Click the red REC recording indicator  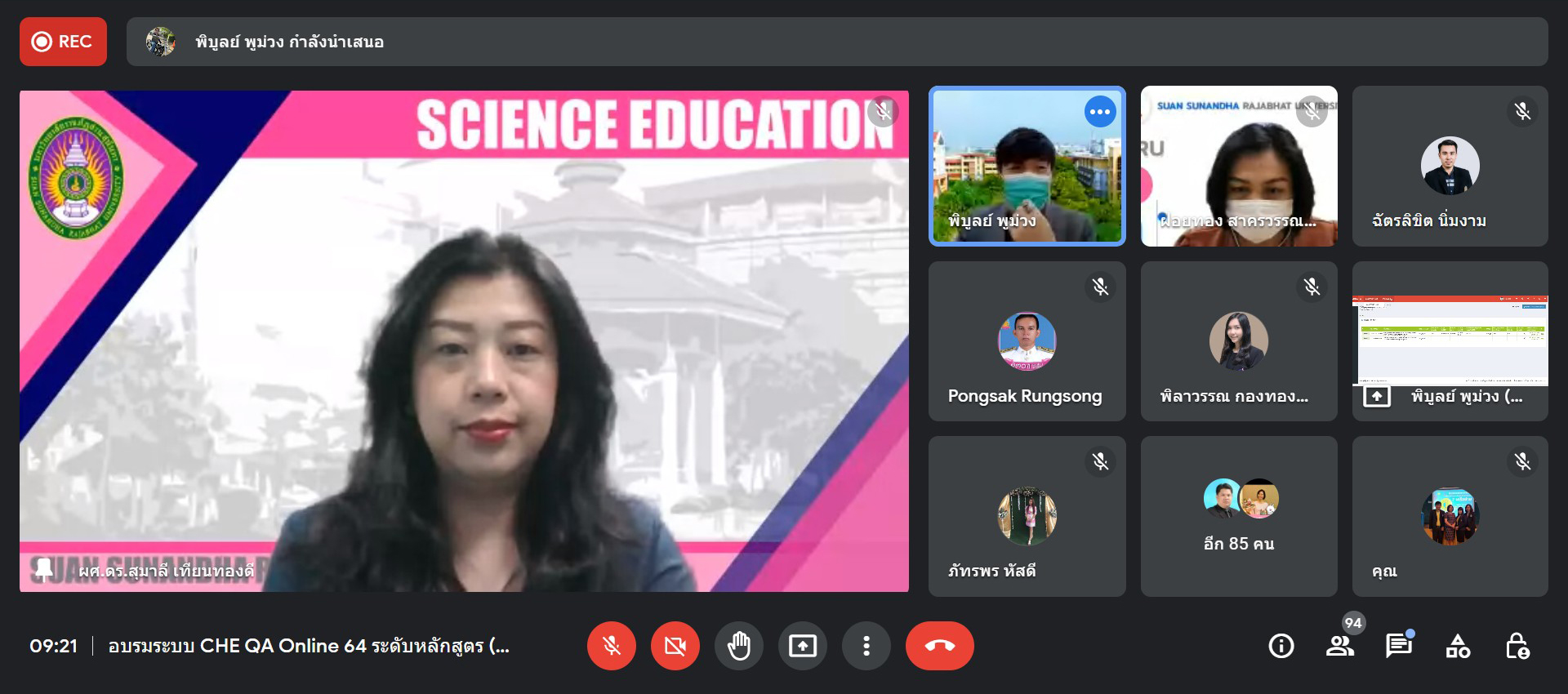tap(63, 42)
